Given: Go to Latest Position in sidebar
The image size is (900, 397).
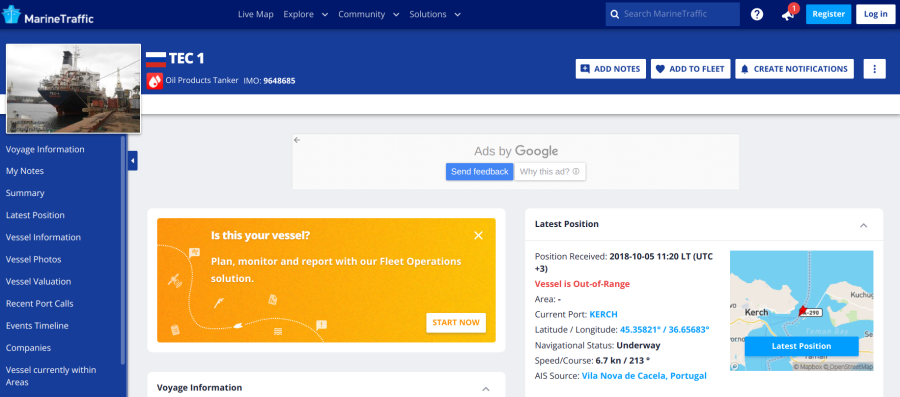Looking at the screenshot, I should click(35, 215).
